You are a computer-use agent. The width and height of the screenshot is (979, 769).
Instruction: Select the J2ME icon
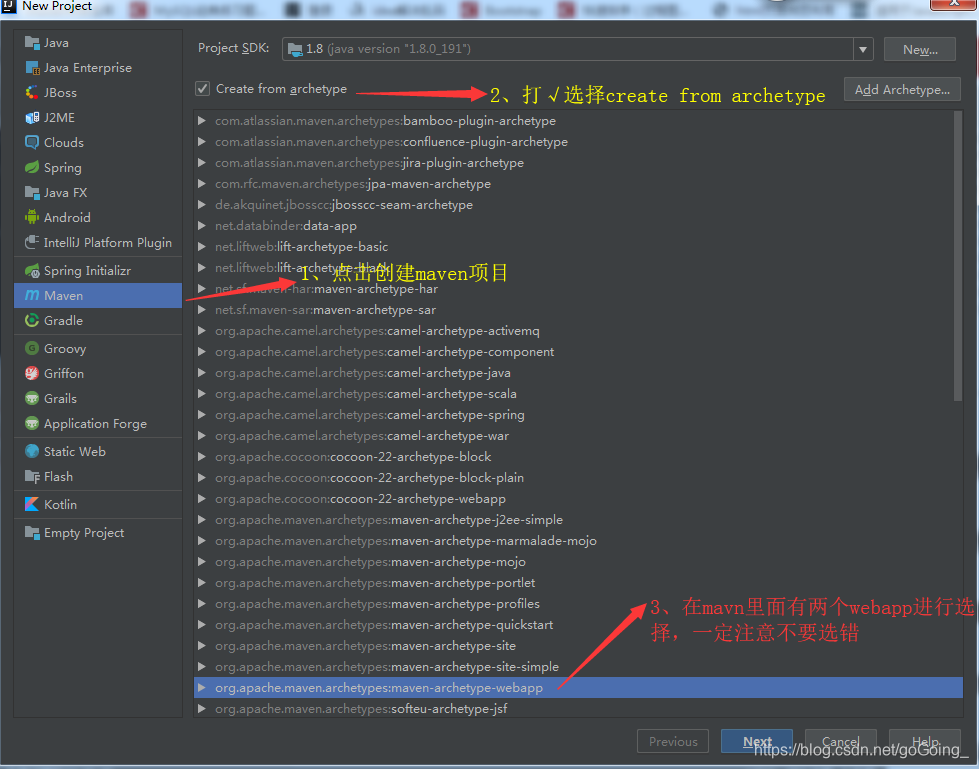pyautogui.click(x=32, y=117)
